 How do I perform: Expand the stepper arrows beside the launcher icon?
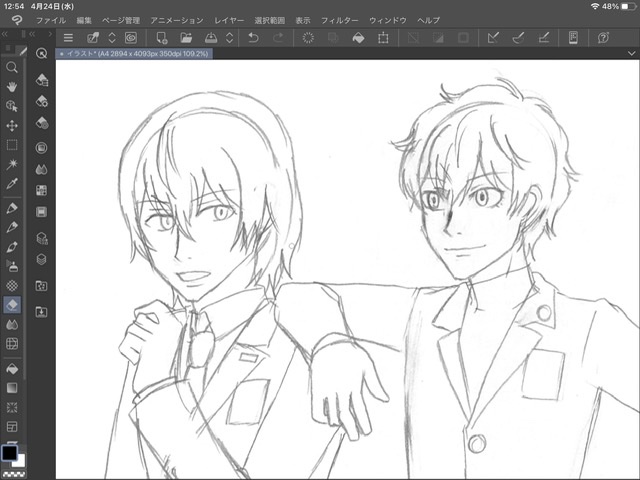click(x=112, y=38)
